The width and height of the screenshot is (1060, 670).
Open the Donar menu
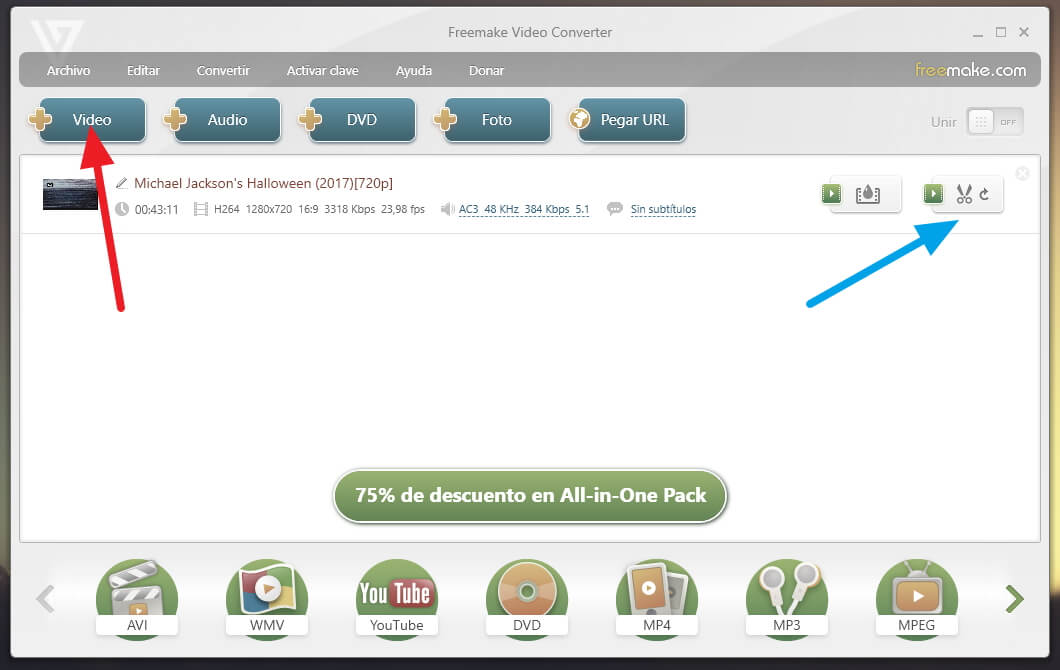tap(487, 70)
